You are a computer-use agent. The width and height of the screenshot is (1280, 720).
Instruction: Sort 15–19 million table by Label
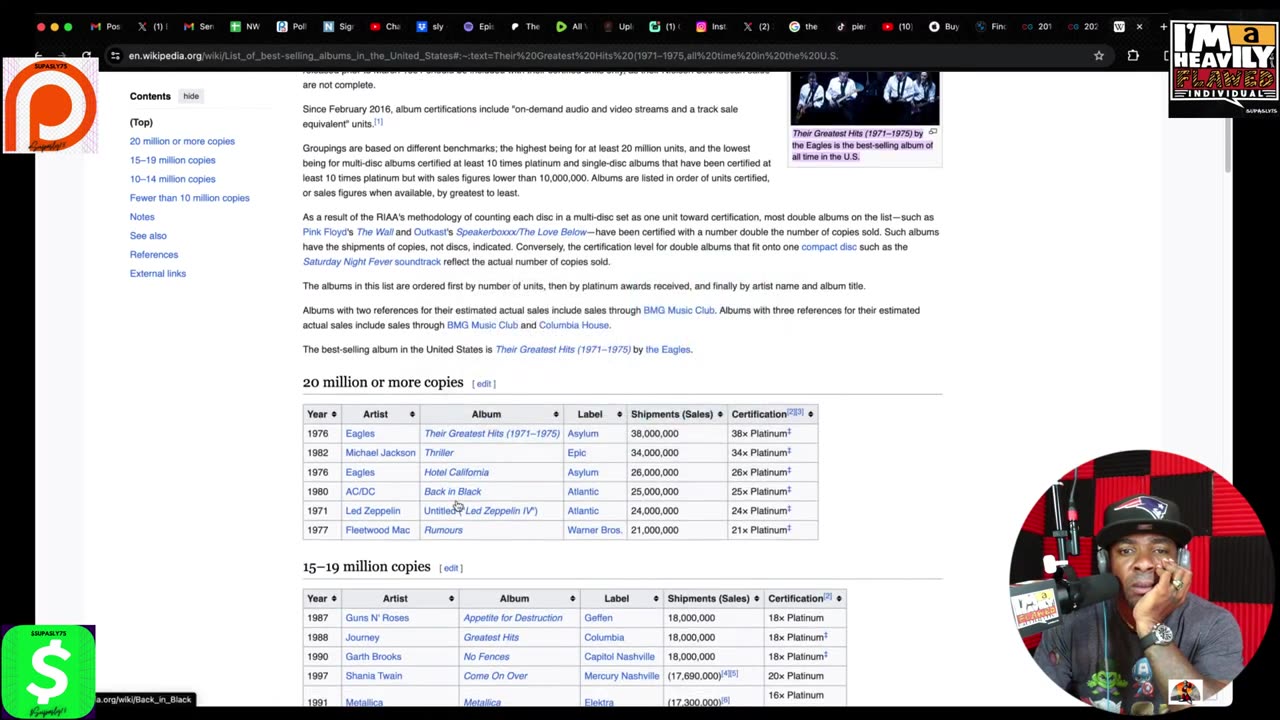(x=621, y=598)
